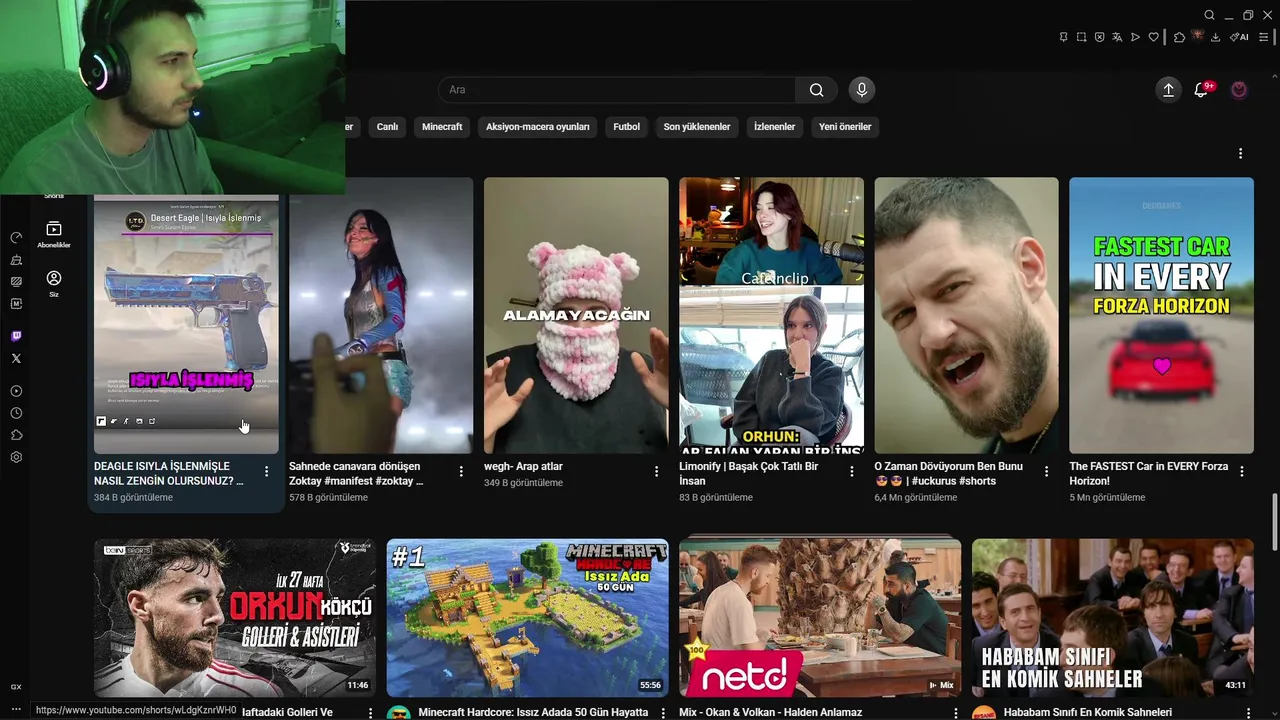Open more options for FASTEST Car Forza short
The height and width of the screenshot is (720, 1280).
(x=1241, y=471)
